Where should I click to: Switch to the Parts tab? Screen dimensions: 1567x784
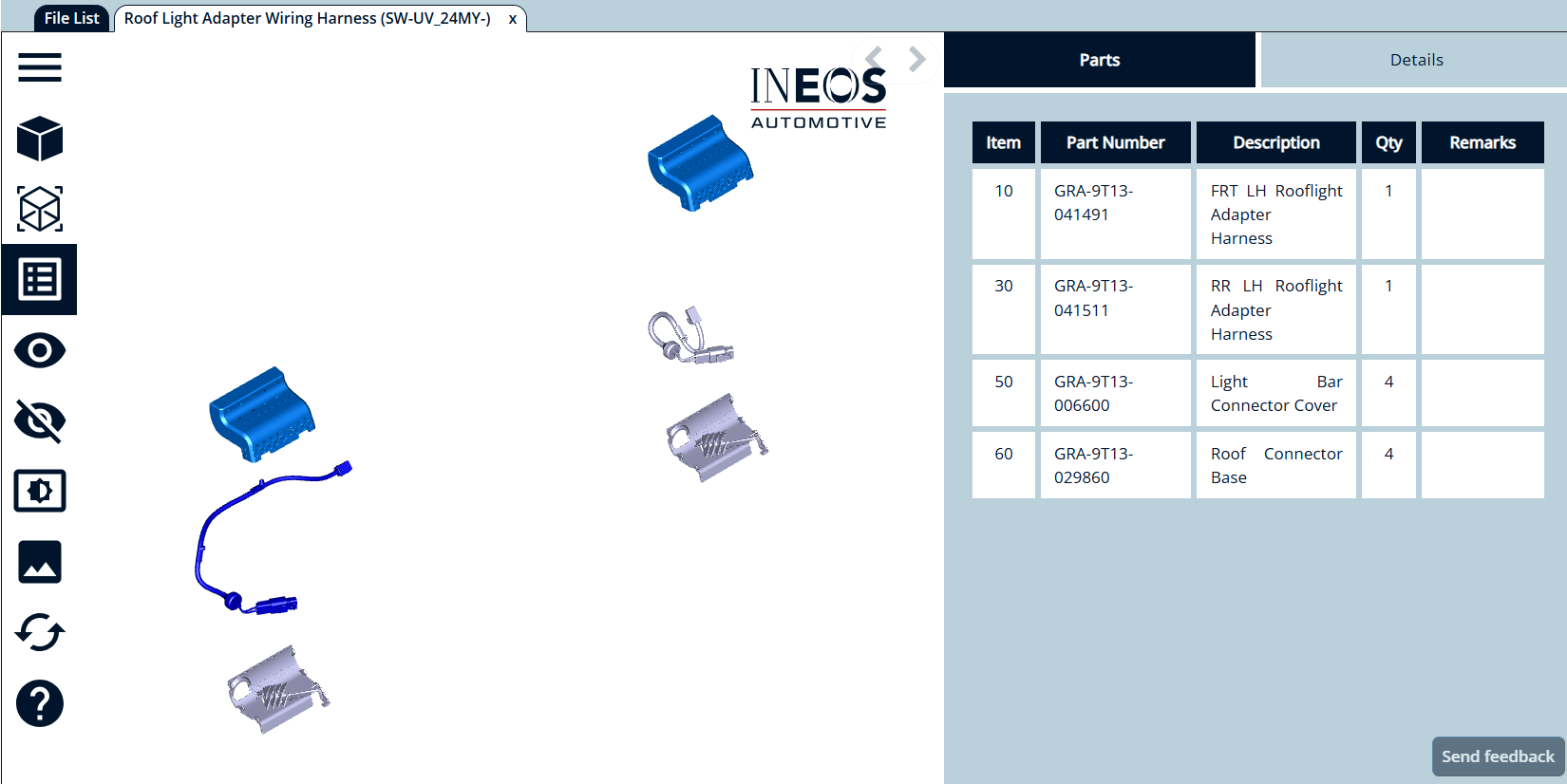pos(1099,60)
